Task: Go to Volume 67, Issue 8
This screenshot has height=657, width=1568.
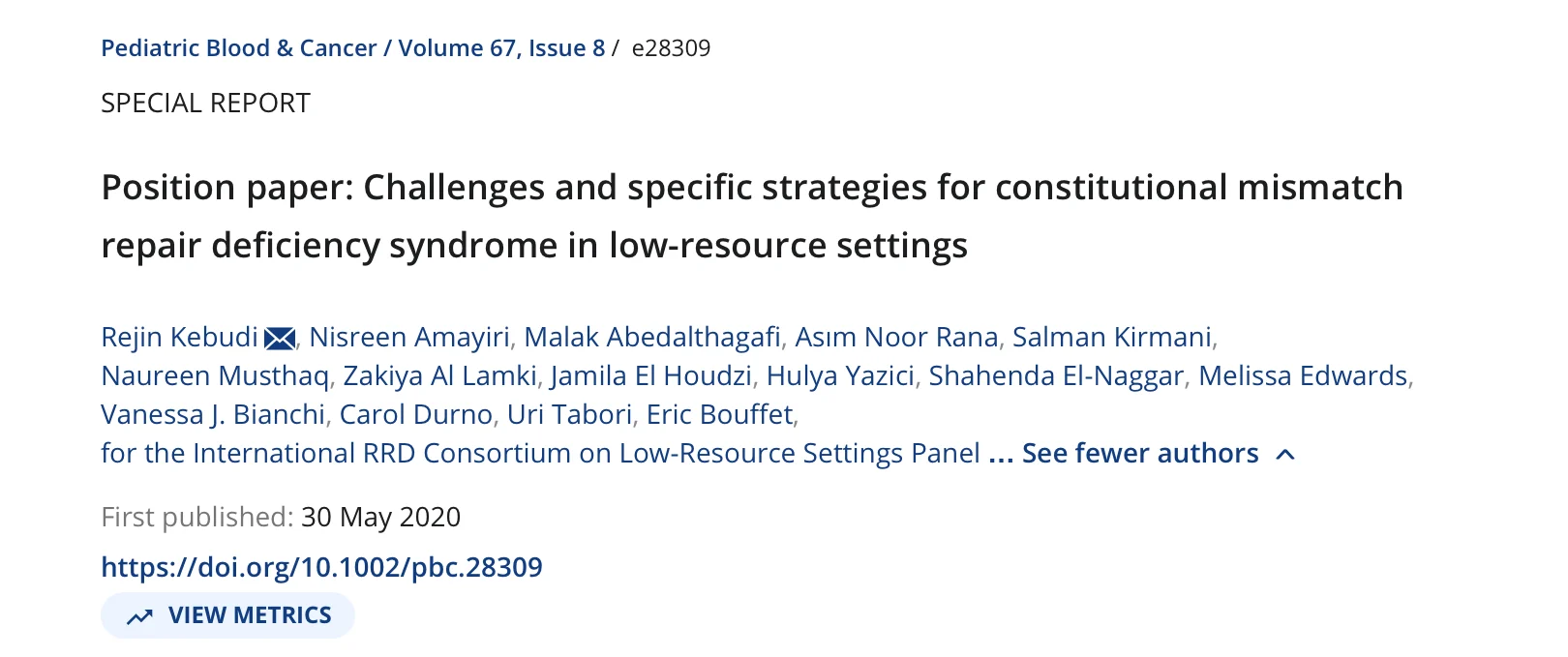Action: [x=501, y=48]
